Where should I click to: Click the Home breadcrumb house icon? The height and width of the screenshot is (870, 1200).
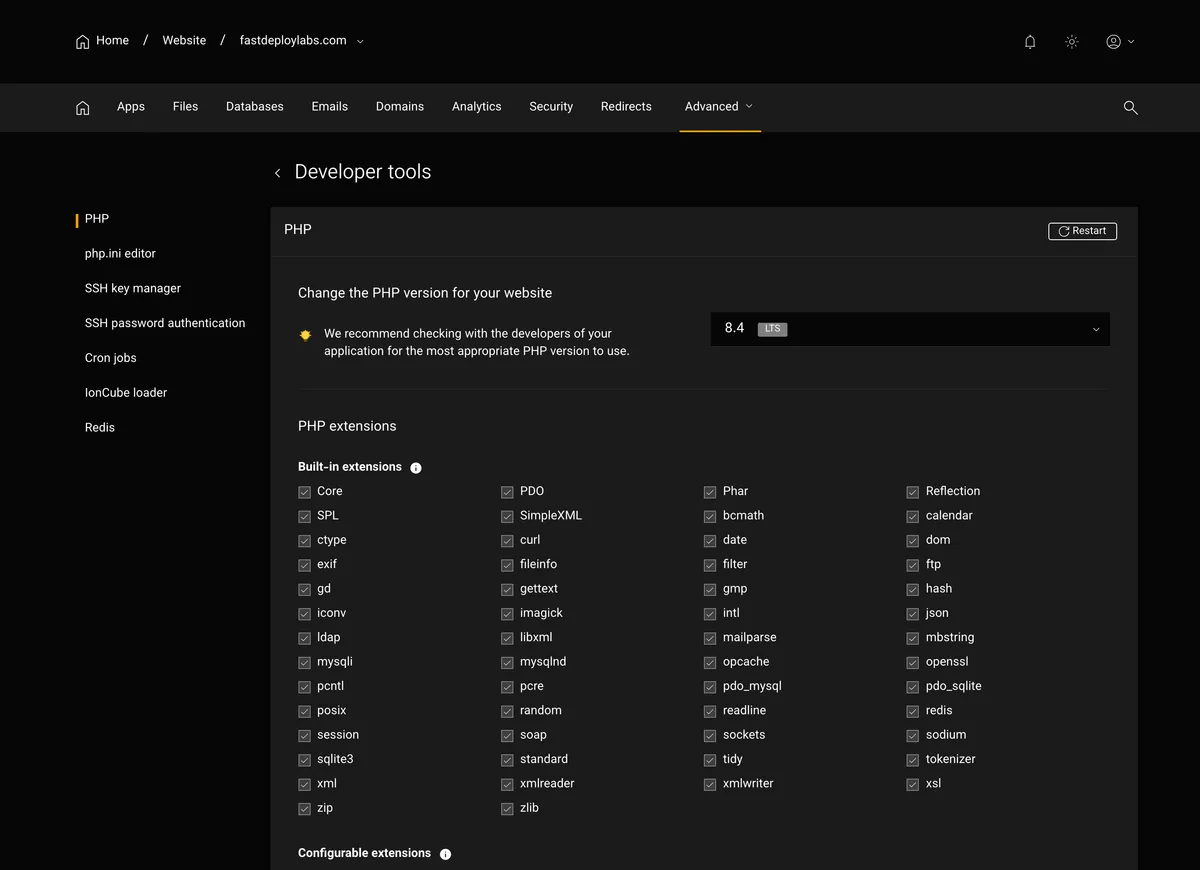point(83,42)
